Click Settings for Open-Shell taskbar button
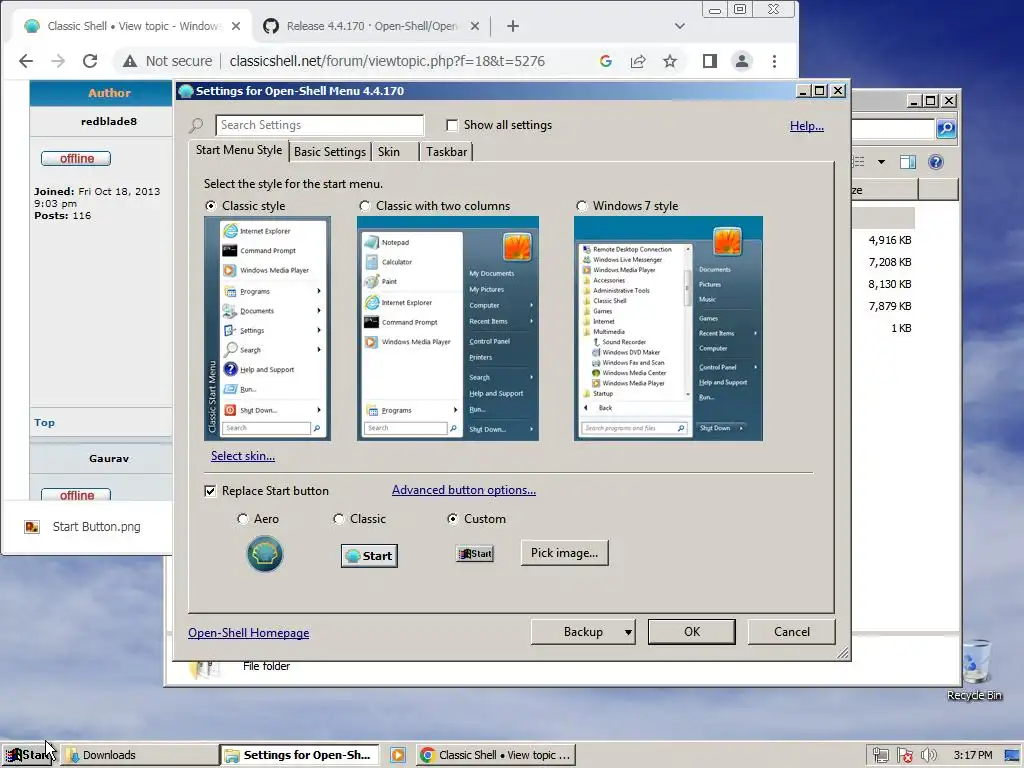Viewport: 1024px width, 768px height. point(299,755)
